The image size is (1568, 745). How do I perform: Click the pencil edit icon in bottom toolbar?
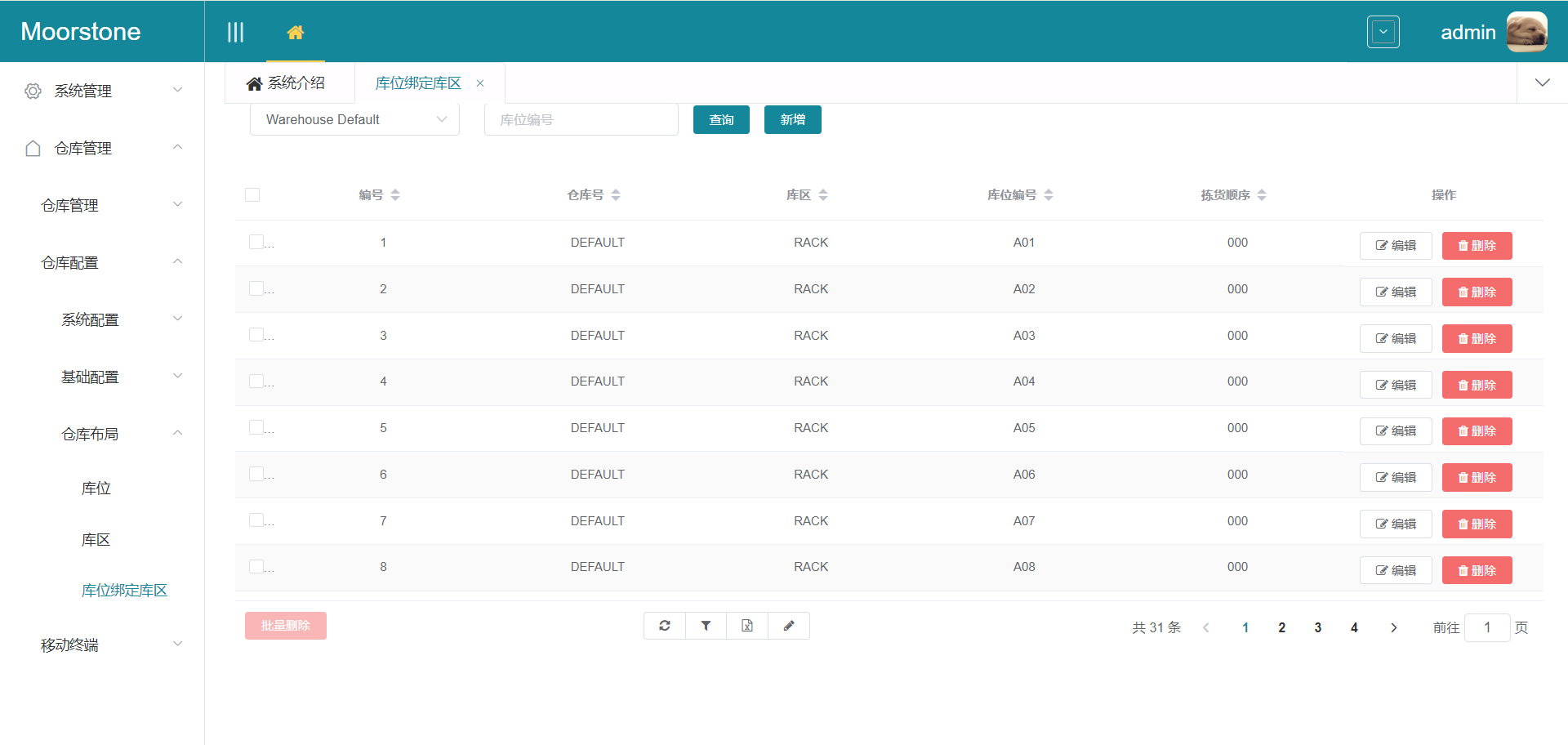789,626
